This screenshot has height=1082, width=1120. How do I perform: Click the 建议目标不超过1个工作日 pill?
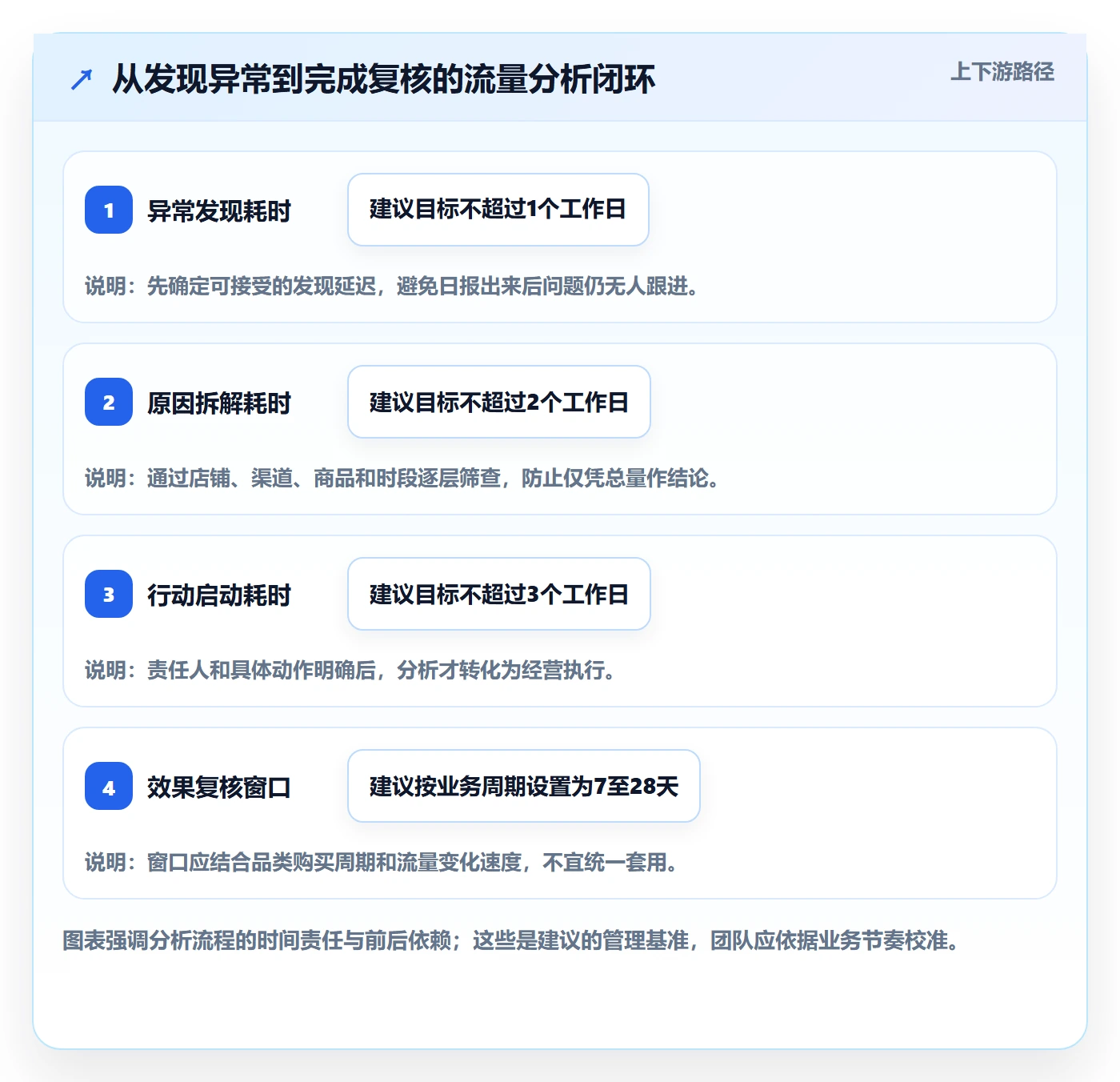click(x=498, y=210)
